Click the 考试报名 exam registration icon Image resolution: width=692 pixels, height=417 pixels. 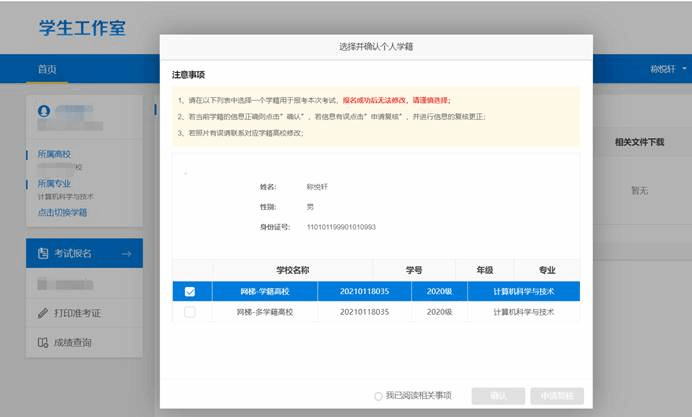pos(43,254)
